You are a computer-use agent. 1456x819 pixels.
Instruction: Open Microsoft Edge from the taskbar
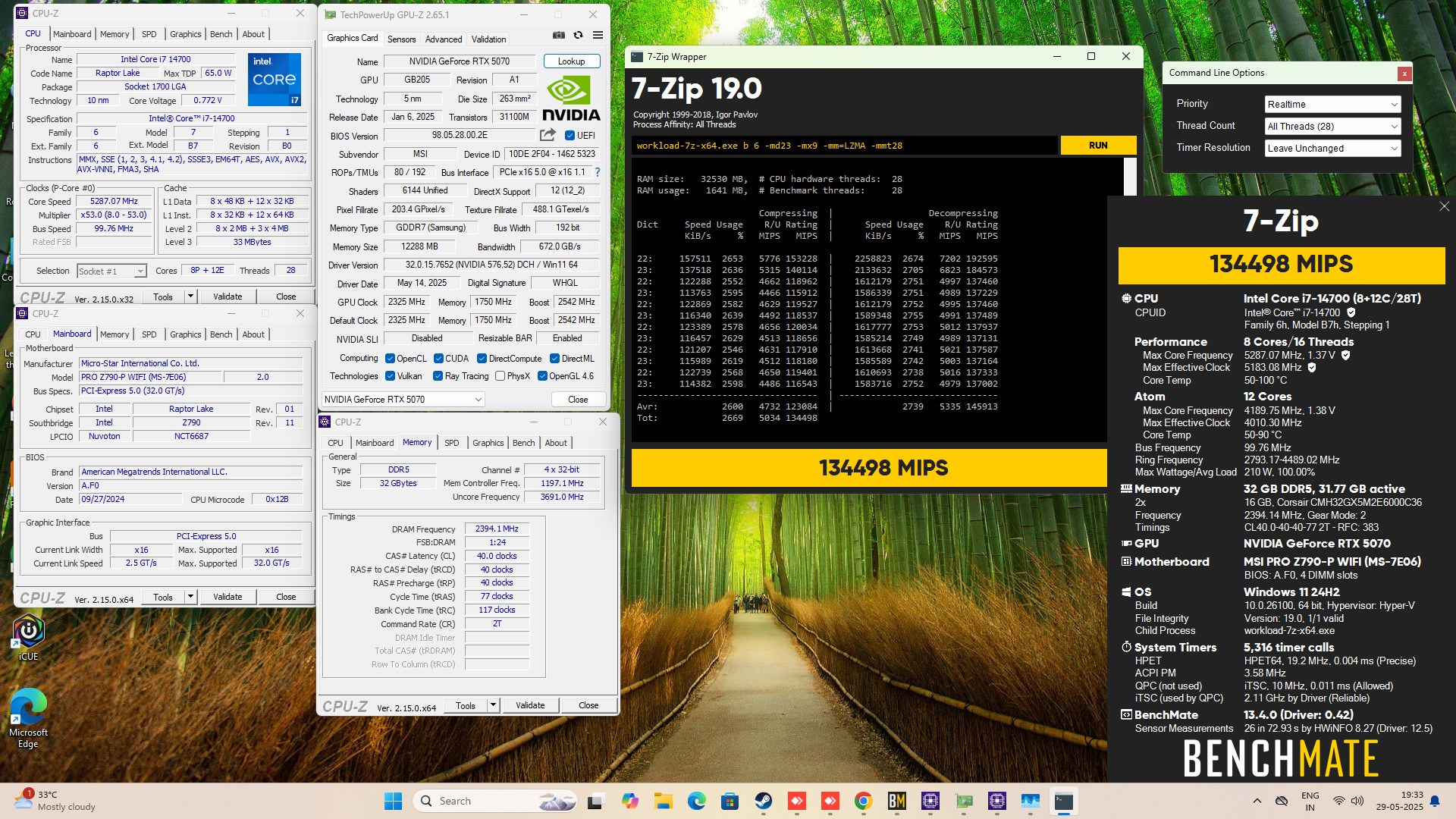697,801
